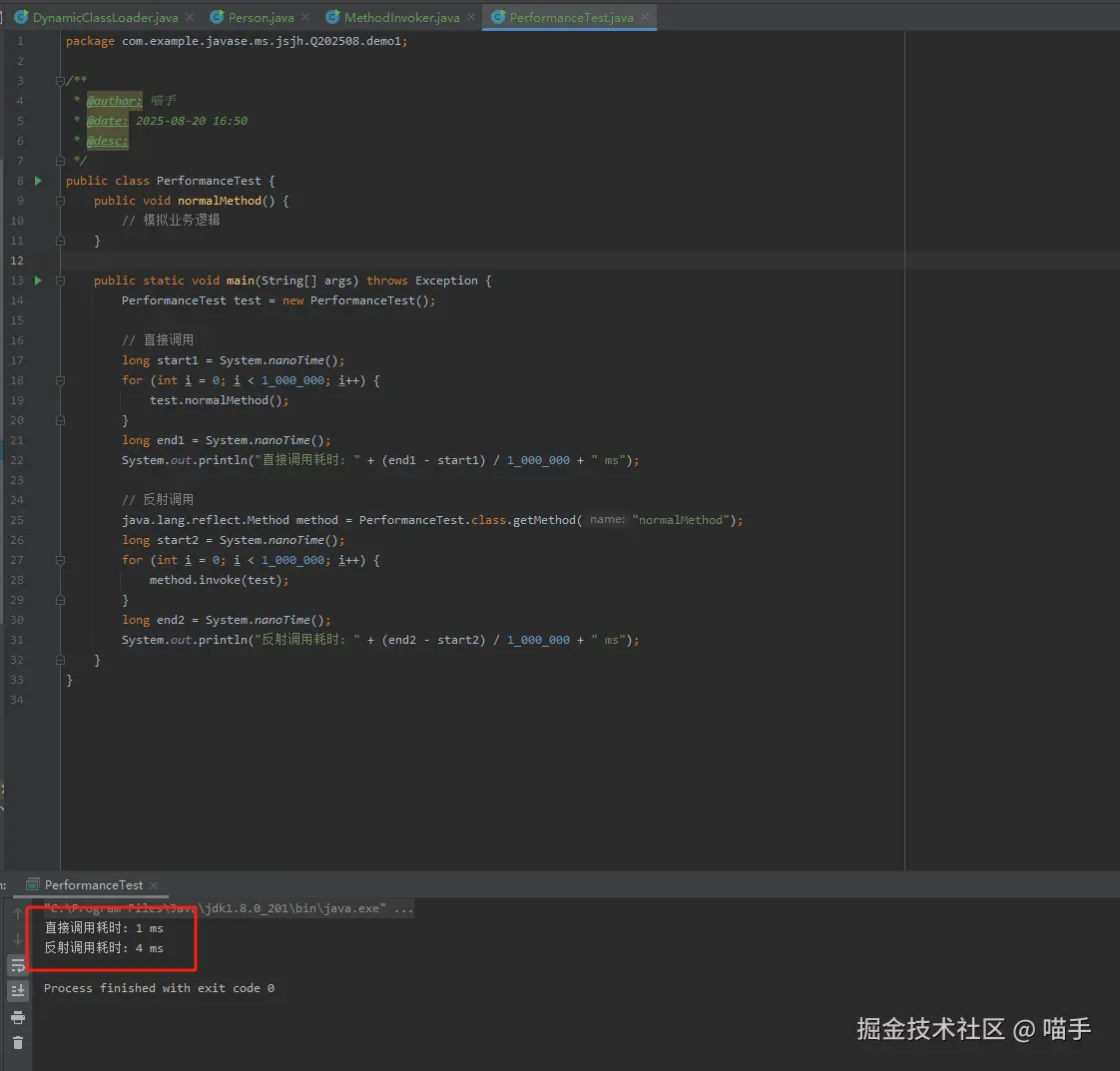This screenshot has width=1120, height=1071.
Task: Print the console output with the printer icon
Action: (18, 1017)
